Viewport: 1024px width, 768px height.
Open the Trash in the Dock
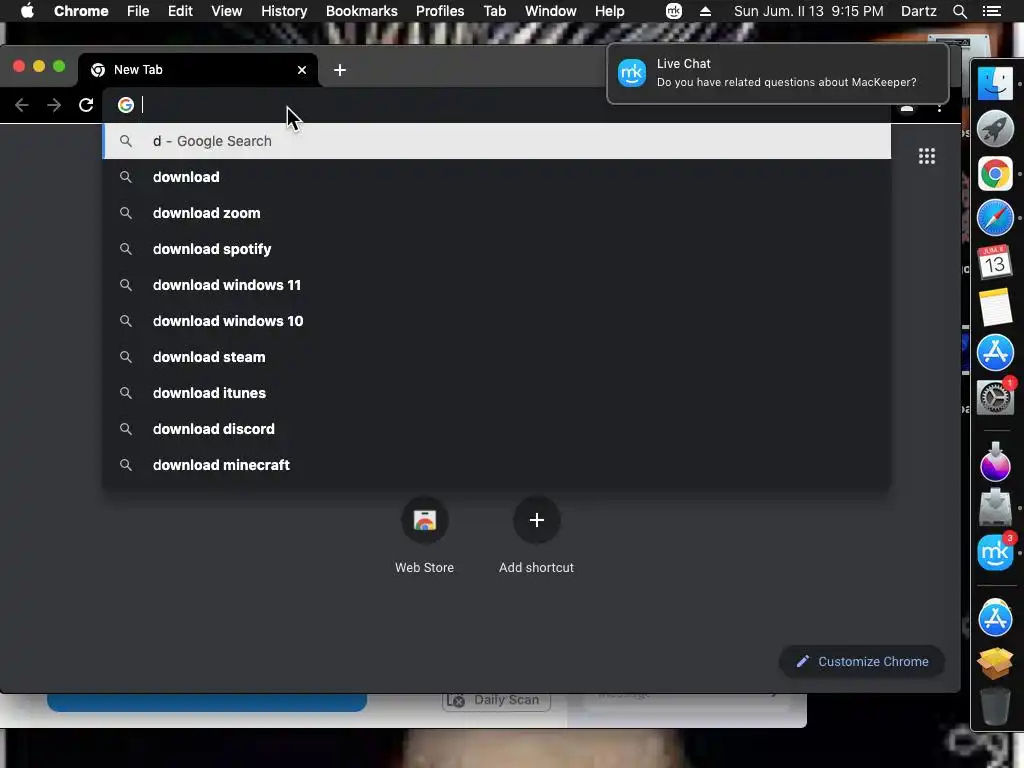coord(995,705)
